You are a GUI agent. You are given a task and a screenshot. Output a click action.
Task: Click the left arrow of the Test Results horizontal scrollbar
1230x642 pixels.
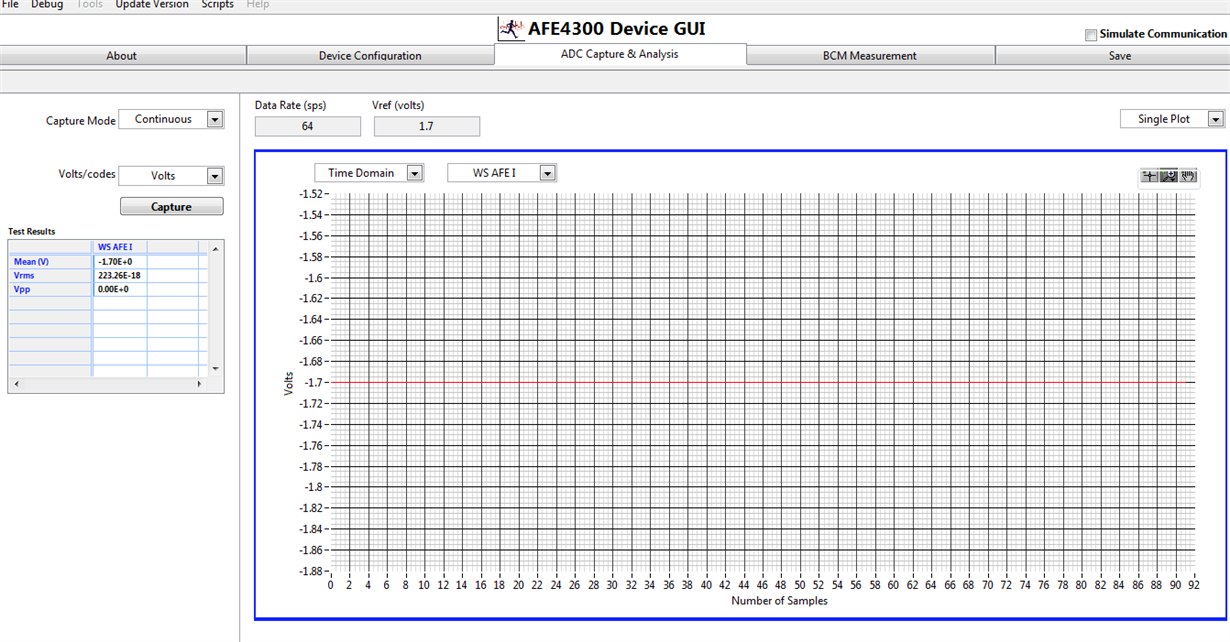(15, 384)
